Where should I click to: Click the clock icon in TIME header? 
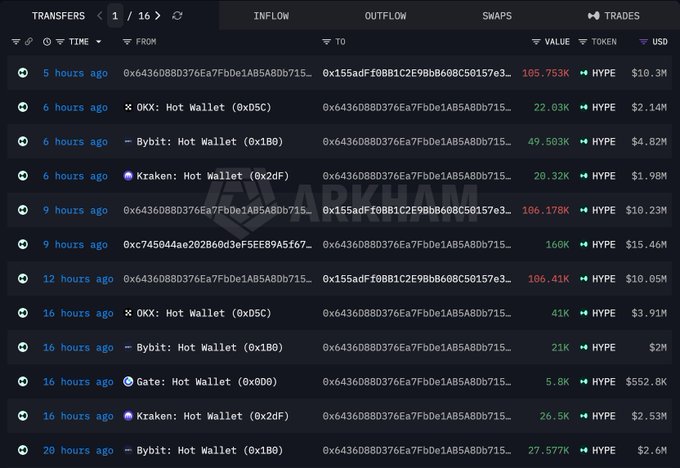[47, 42]
